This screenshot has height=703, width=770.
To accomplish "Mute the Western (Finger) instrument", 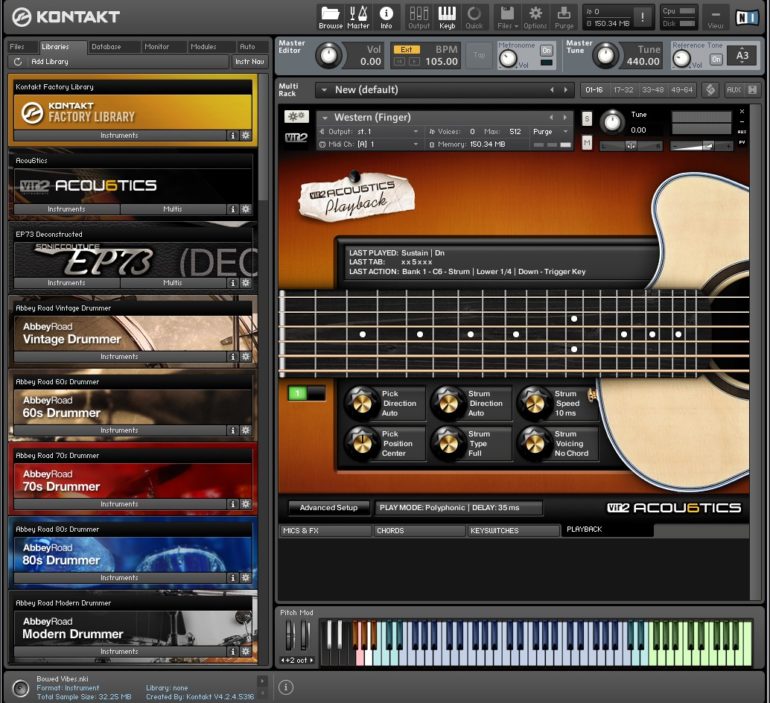I will tap(587, 143).
